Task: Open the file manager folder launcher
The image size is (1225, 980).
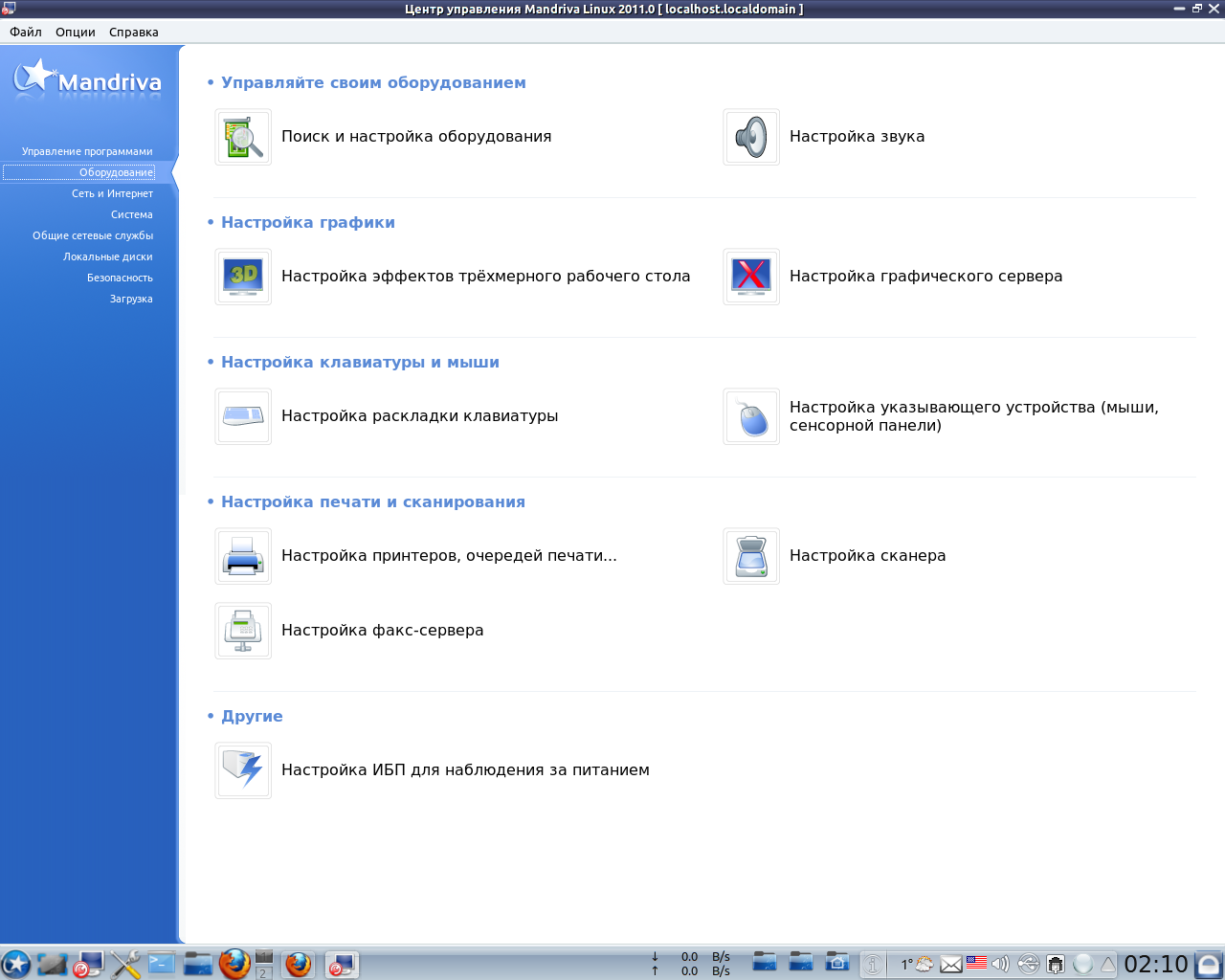Action: 198,964
